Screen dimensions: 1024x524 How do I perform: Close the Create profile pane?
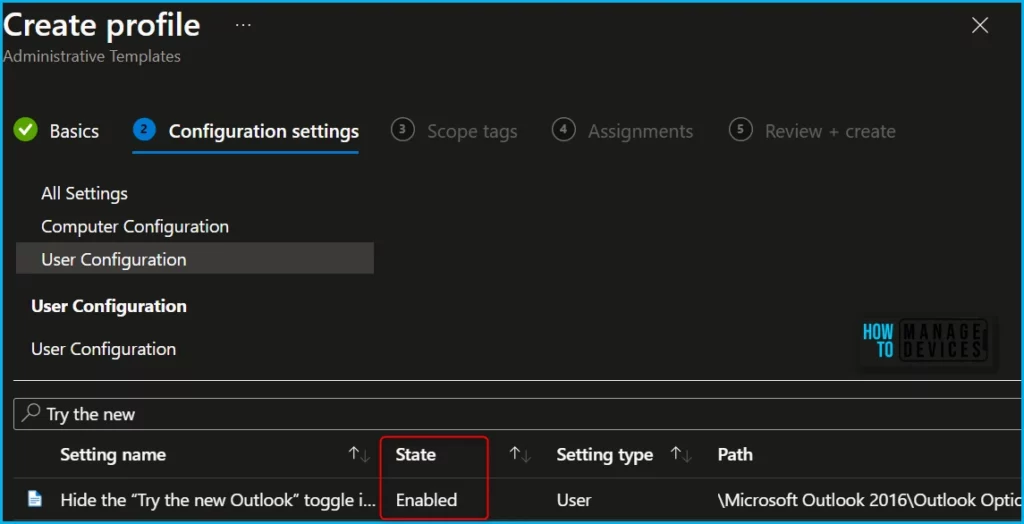980,25
